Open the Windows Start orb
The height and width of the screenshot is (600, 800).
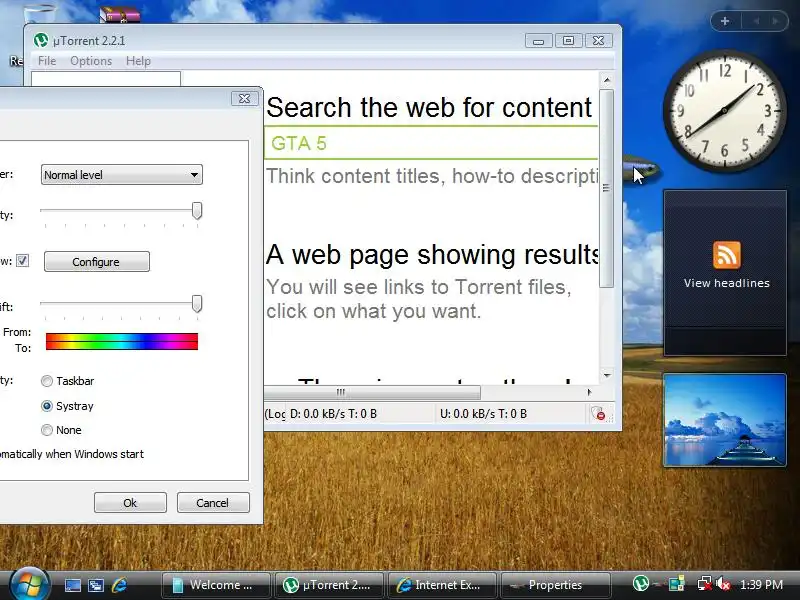(28, 584)
